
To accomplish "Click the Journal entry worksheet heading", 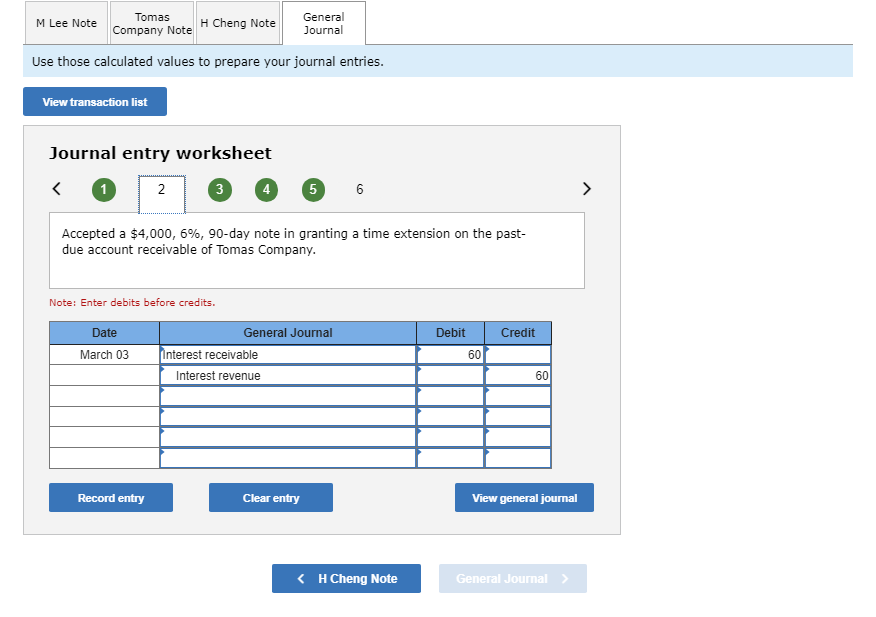I will click(x=160, y=153).
